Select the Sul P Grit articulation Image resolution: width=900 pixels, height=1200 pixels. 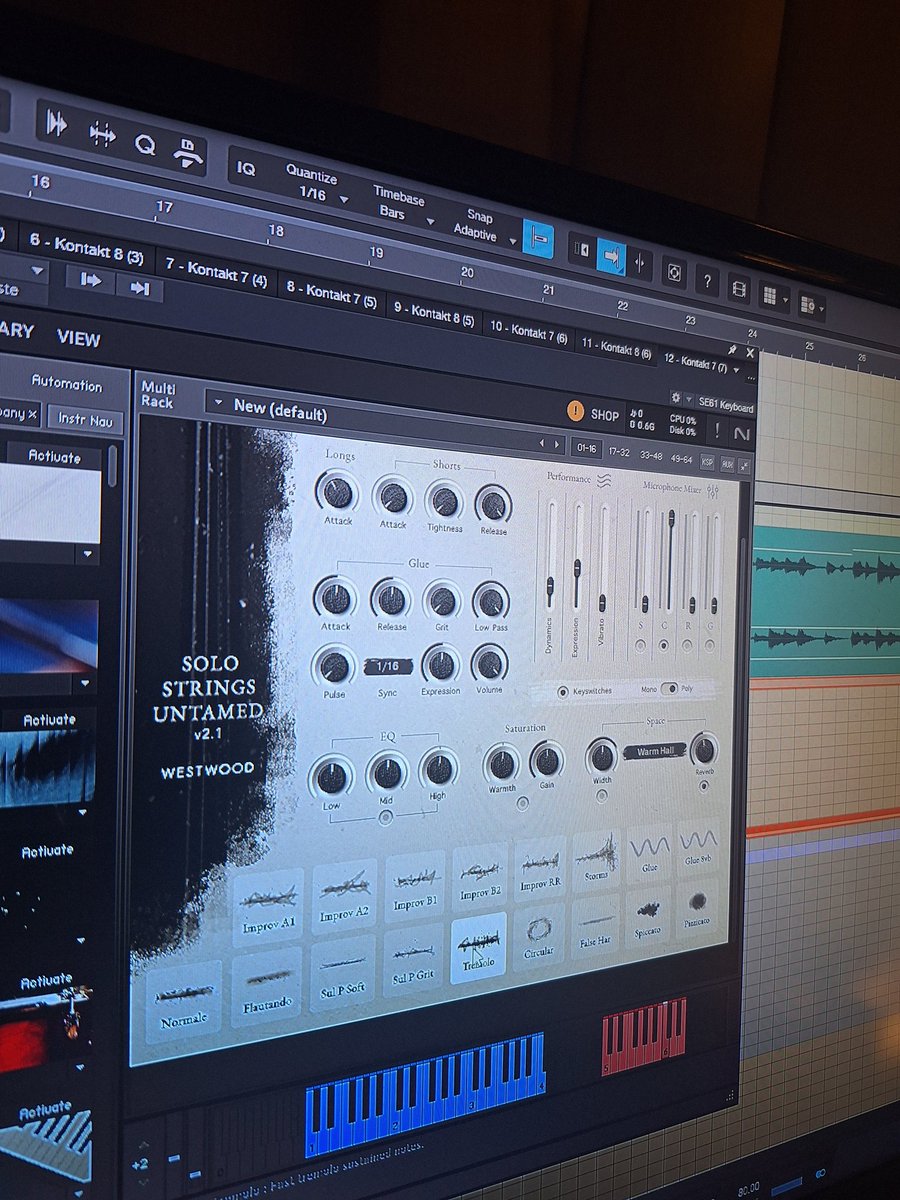(413, 959)
